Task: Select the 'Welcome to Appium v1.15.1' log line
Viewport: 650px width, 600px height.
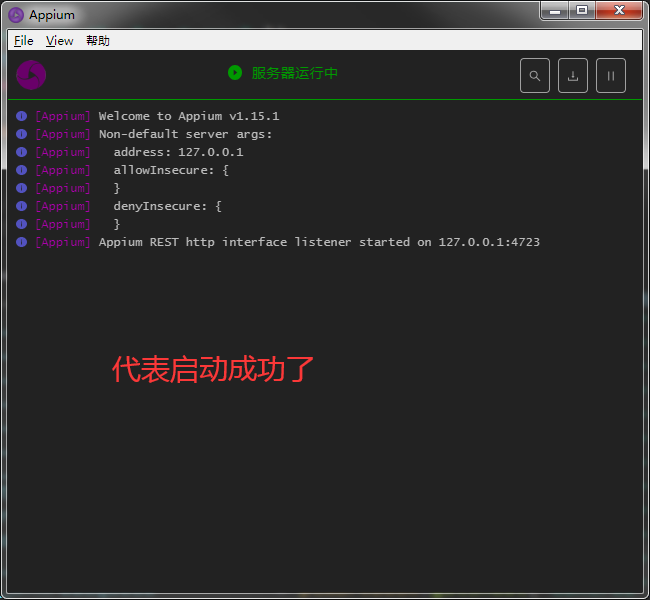Action: [x=189, y=116]
